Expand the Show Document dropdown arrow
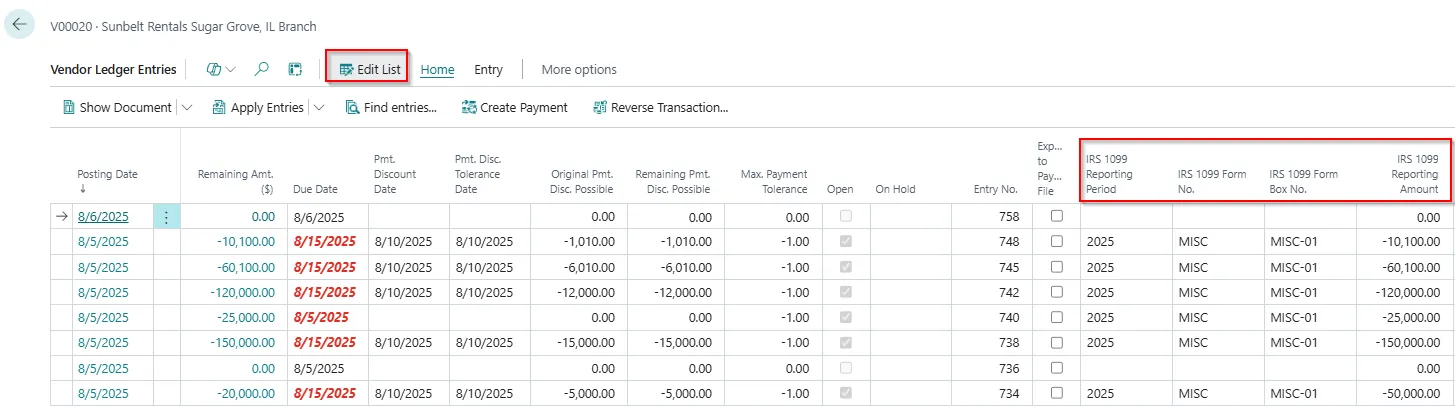 pos(187,108)
